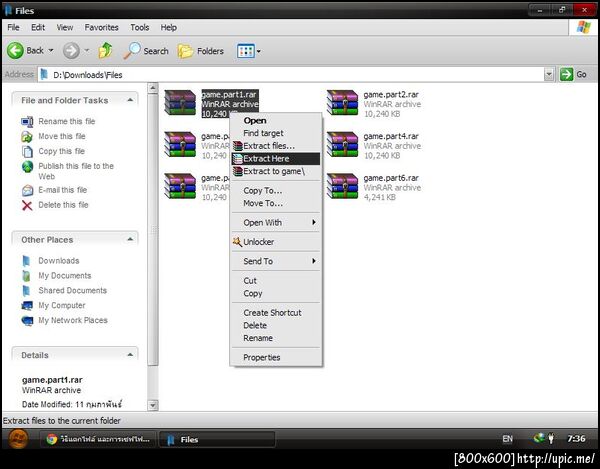Screen dimensions: 600x469
Task: Toggle the Folders pane button
Action: (x=201, y=51)
